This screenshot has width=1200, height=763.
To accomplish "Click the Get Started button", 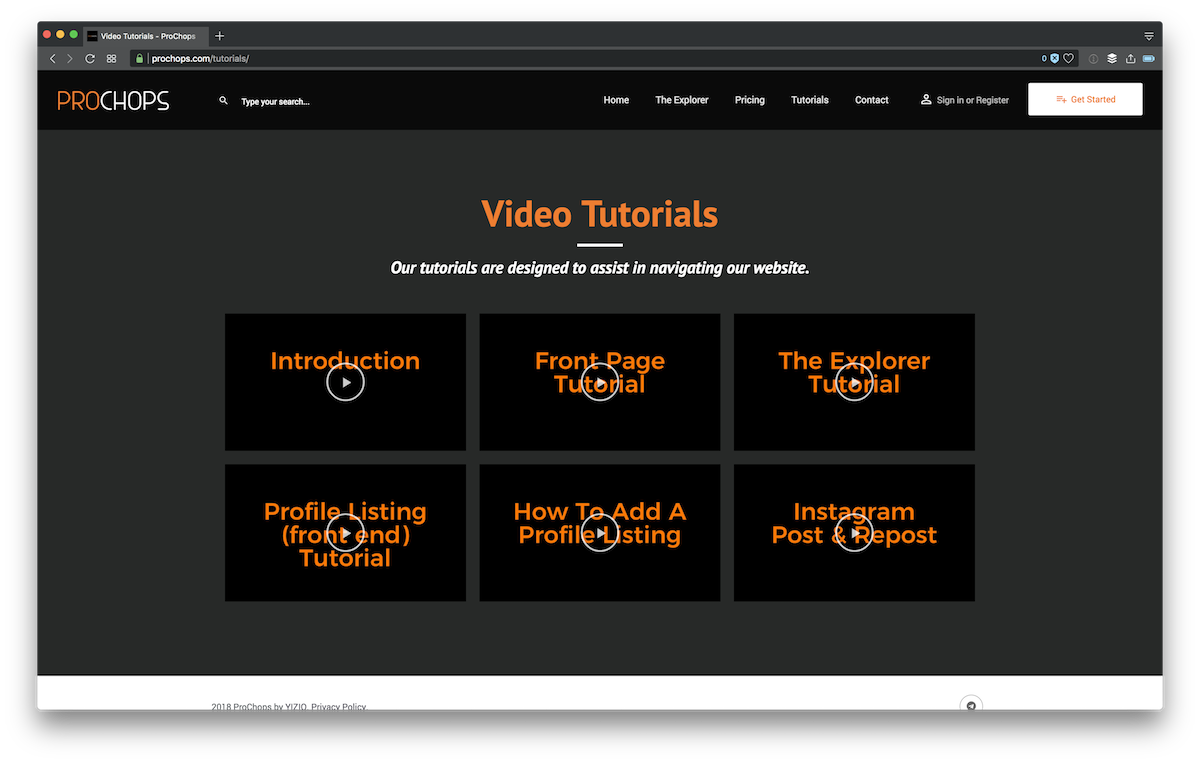I will [x=1085, y=99].
